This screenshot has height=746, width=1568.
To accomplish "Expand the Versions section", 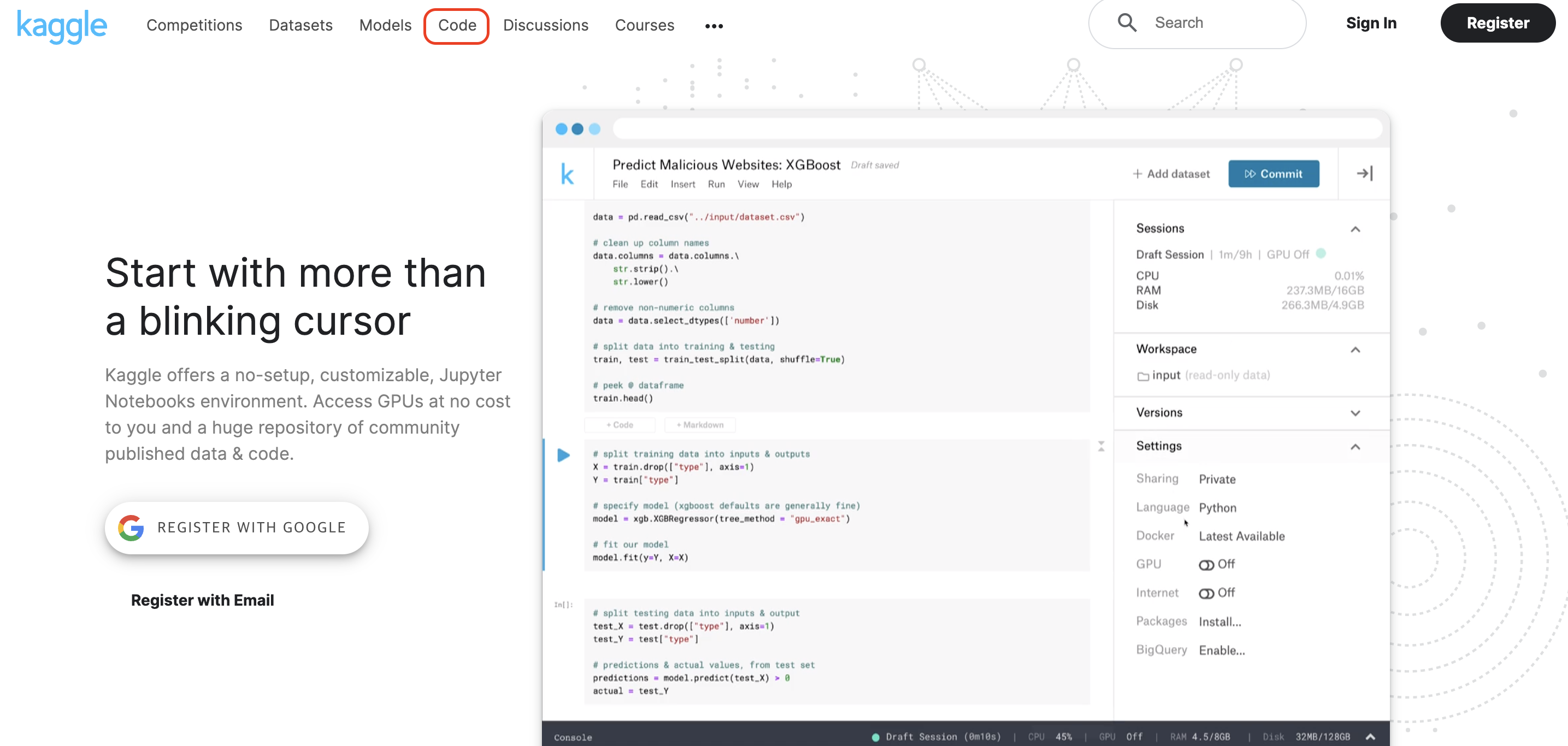I will (x=1355, y=413).
